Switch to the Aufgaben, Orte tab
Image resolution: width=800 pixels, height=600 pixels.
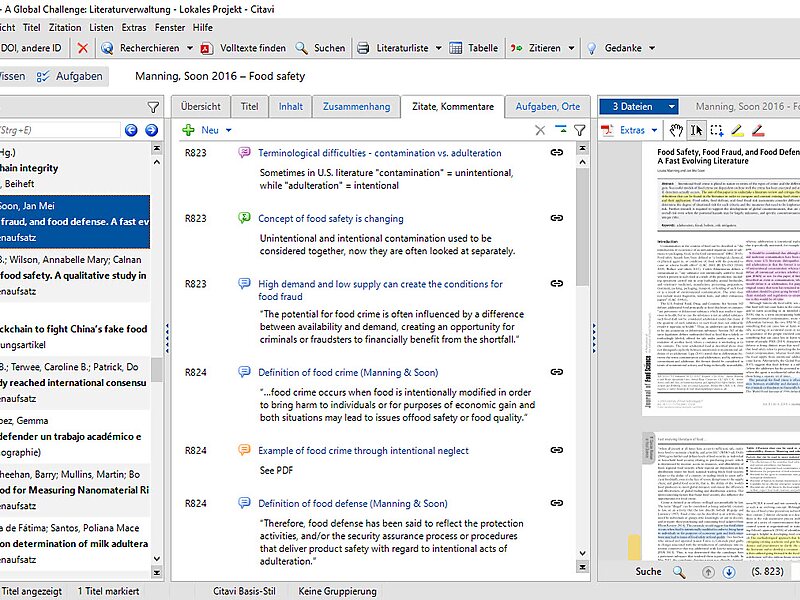tap(547, 107)
